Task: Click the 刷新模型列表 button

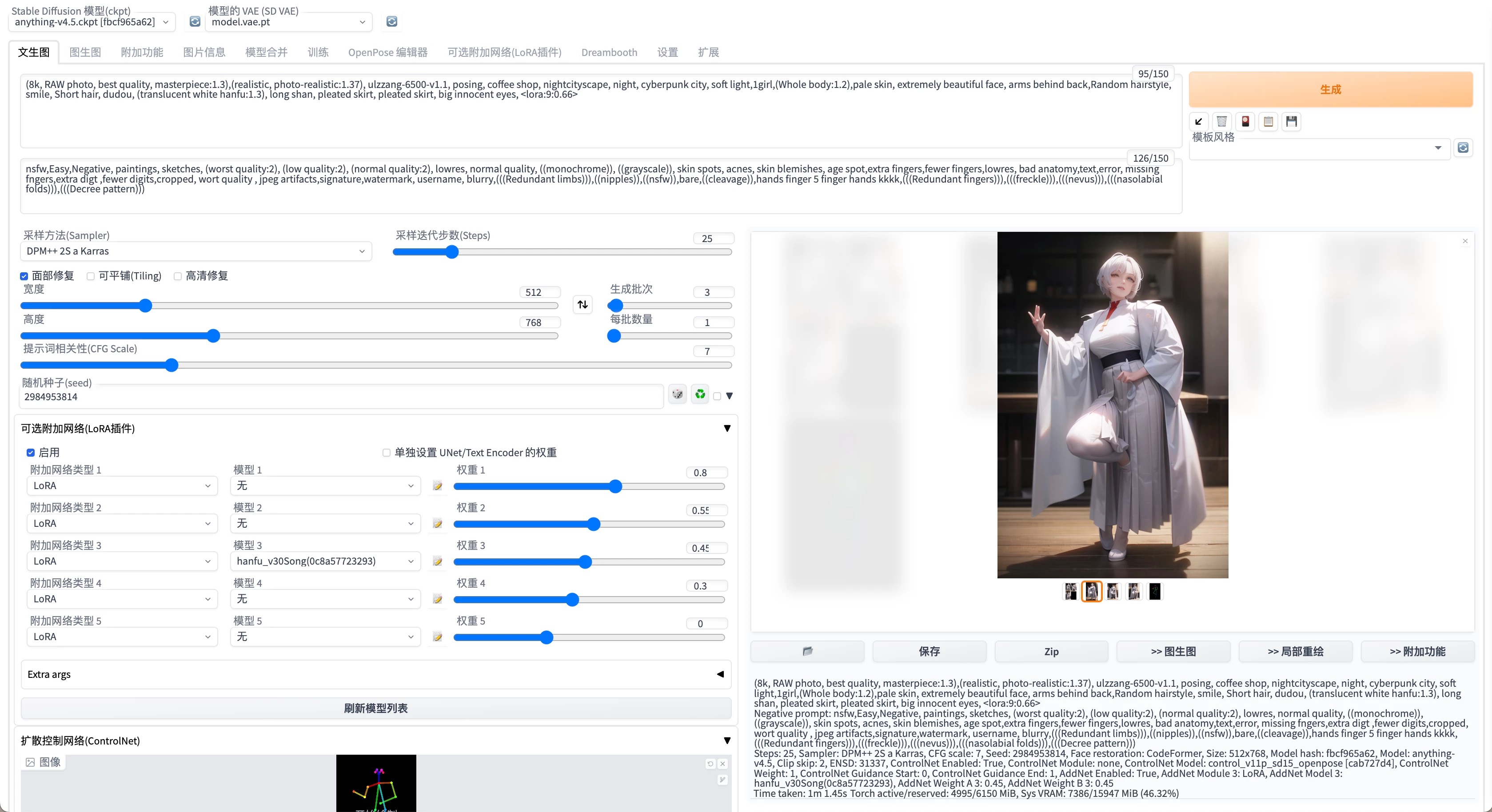Action: (376, 708)
